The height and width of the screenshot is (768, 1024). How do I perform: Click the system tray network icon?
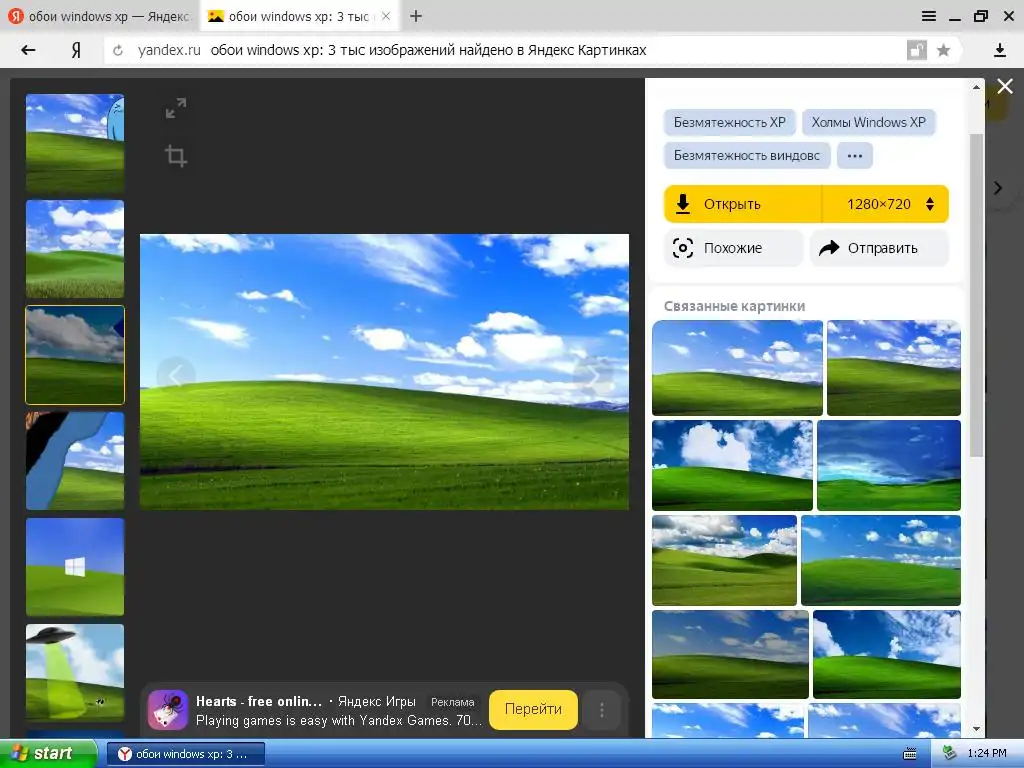(950, 753)
